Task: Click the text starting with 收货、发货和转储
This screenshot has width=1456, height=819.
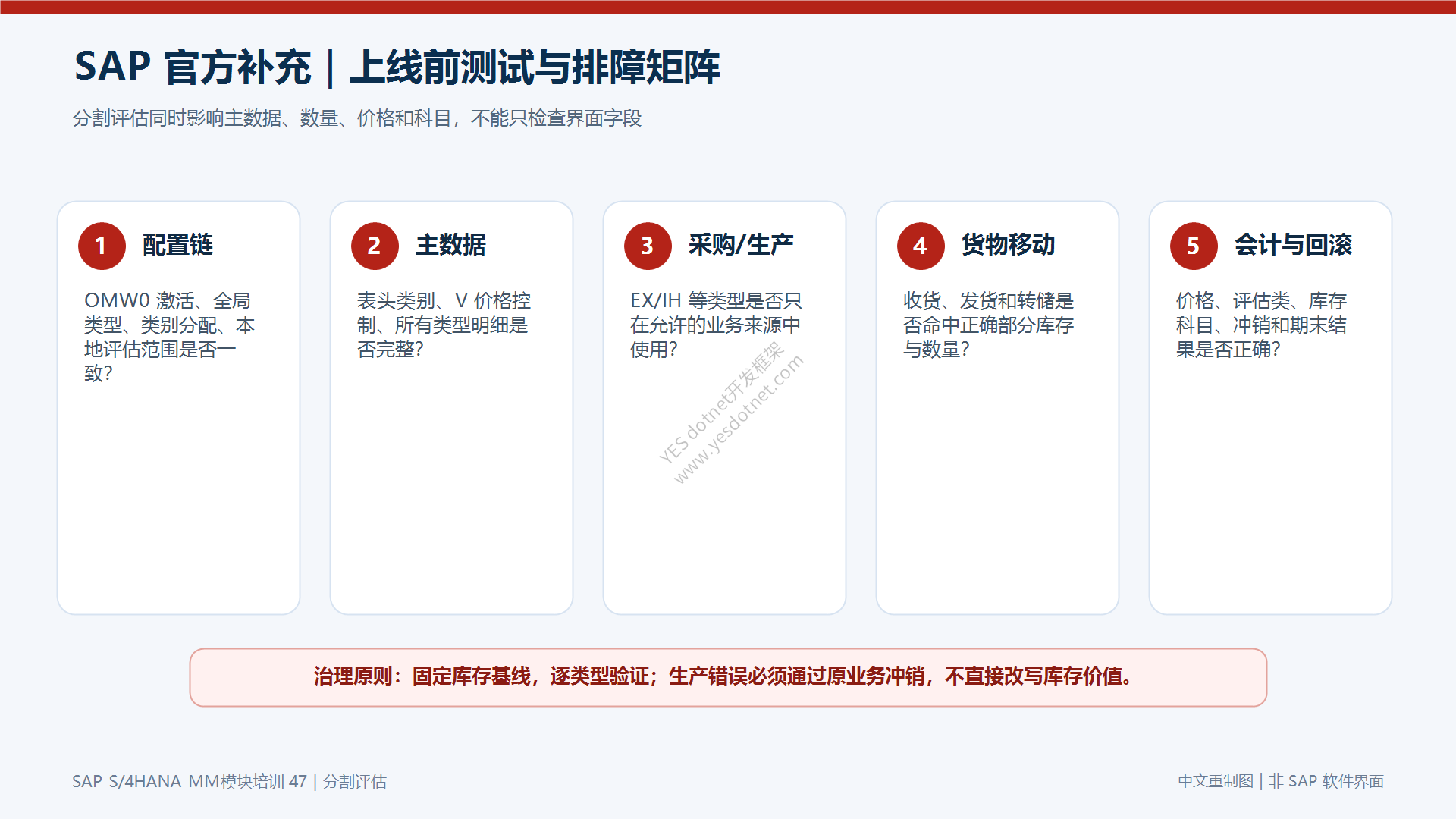Action: coord(989,325)
